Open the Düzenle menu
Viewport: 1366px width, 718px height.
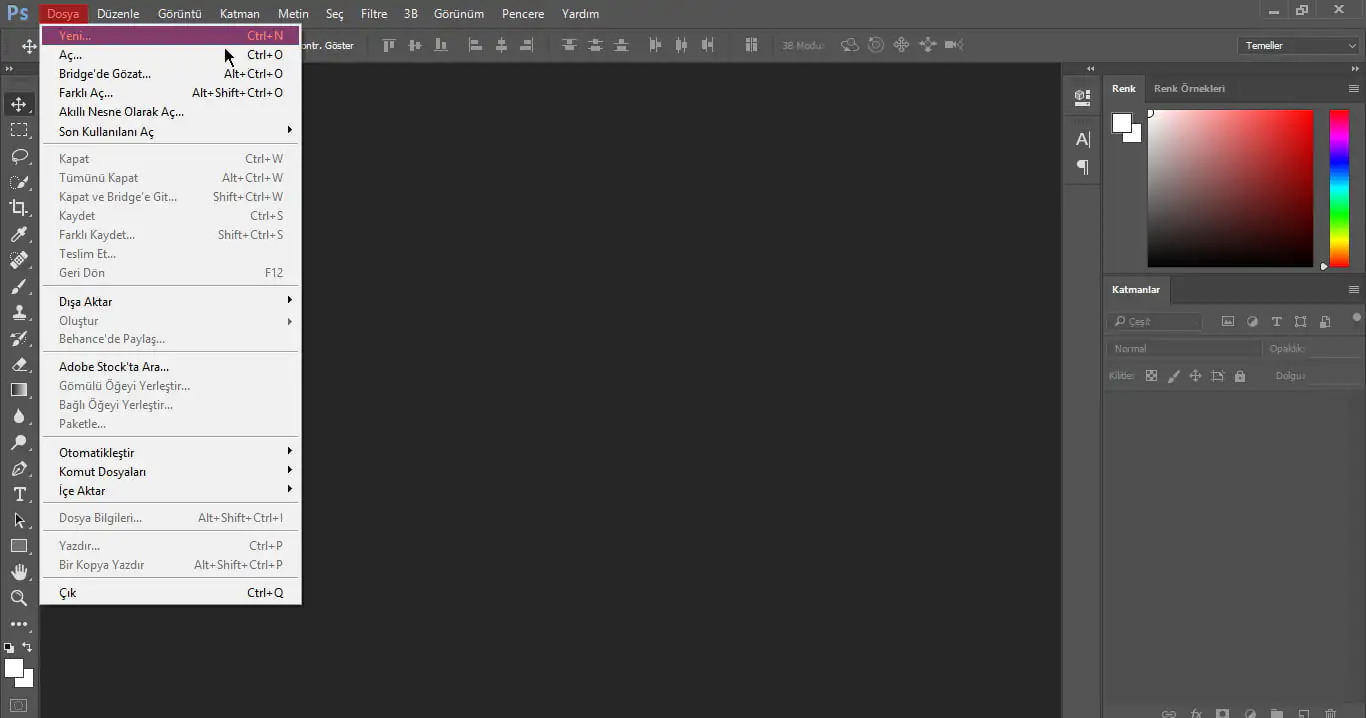point(118,14)
